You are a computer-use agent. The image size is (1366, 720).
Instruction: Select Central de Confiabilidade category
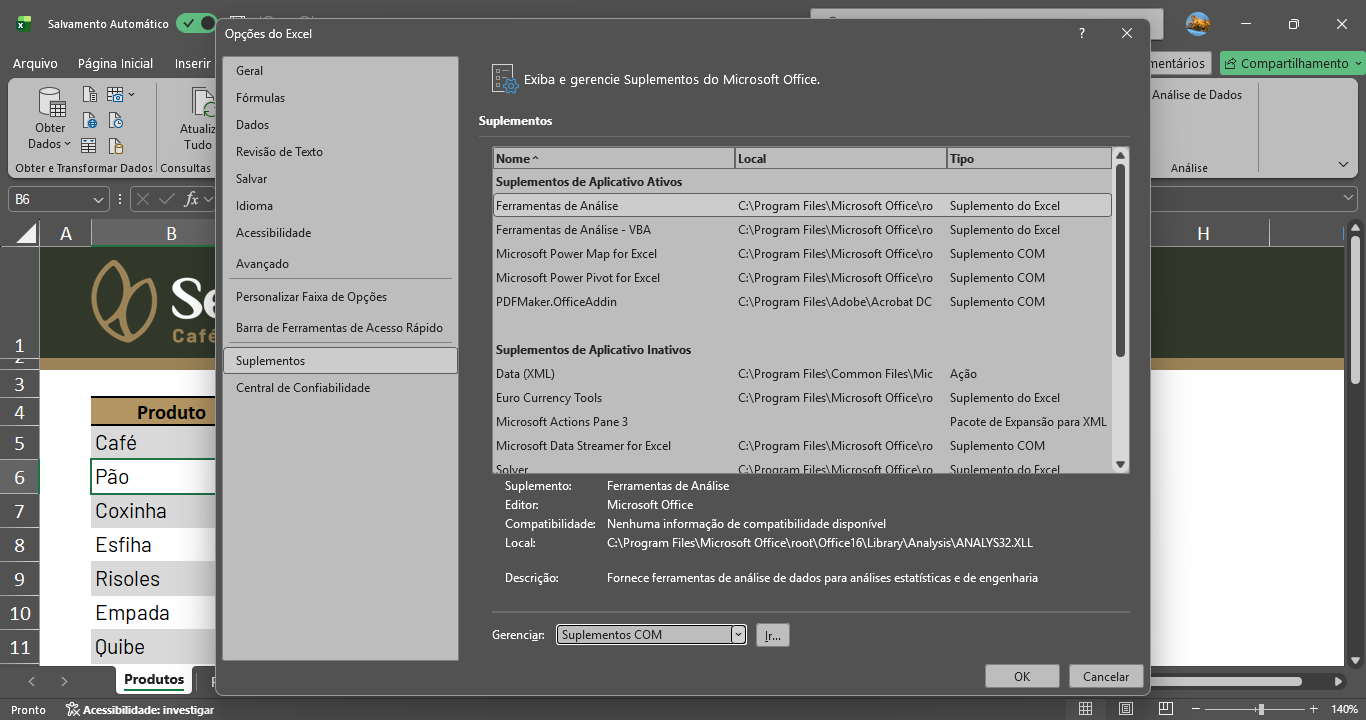click(340, 388)
